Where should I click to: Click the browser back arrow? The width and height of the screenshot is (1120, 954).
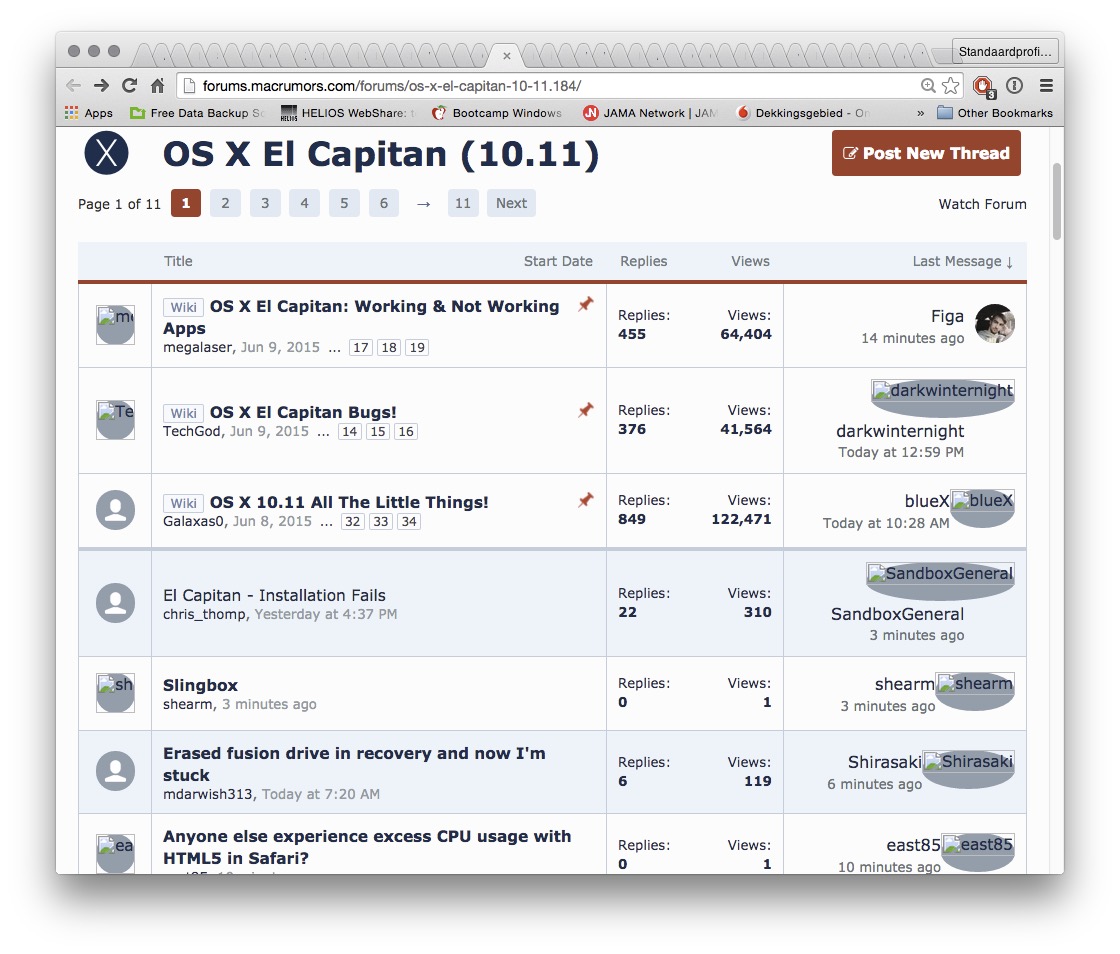click(73, 86)
